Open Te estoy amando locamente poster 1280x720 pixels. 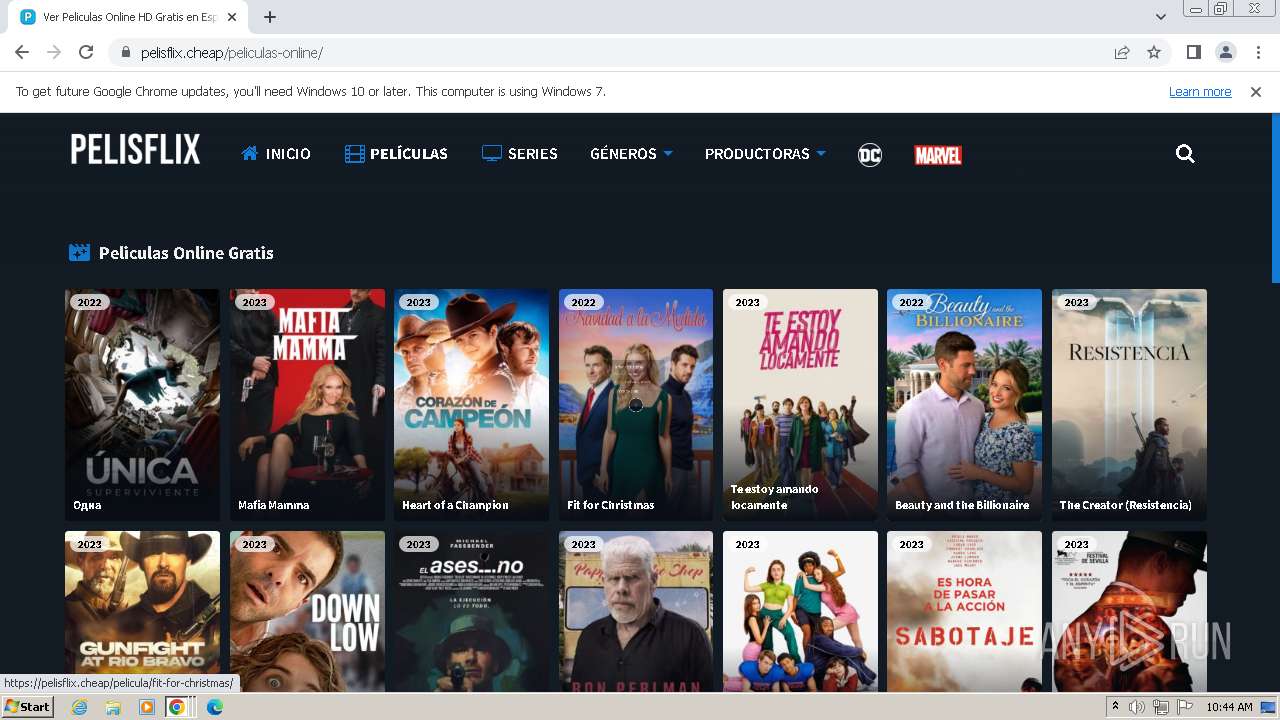click(800, 405)
